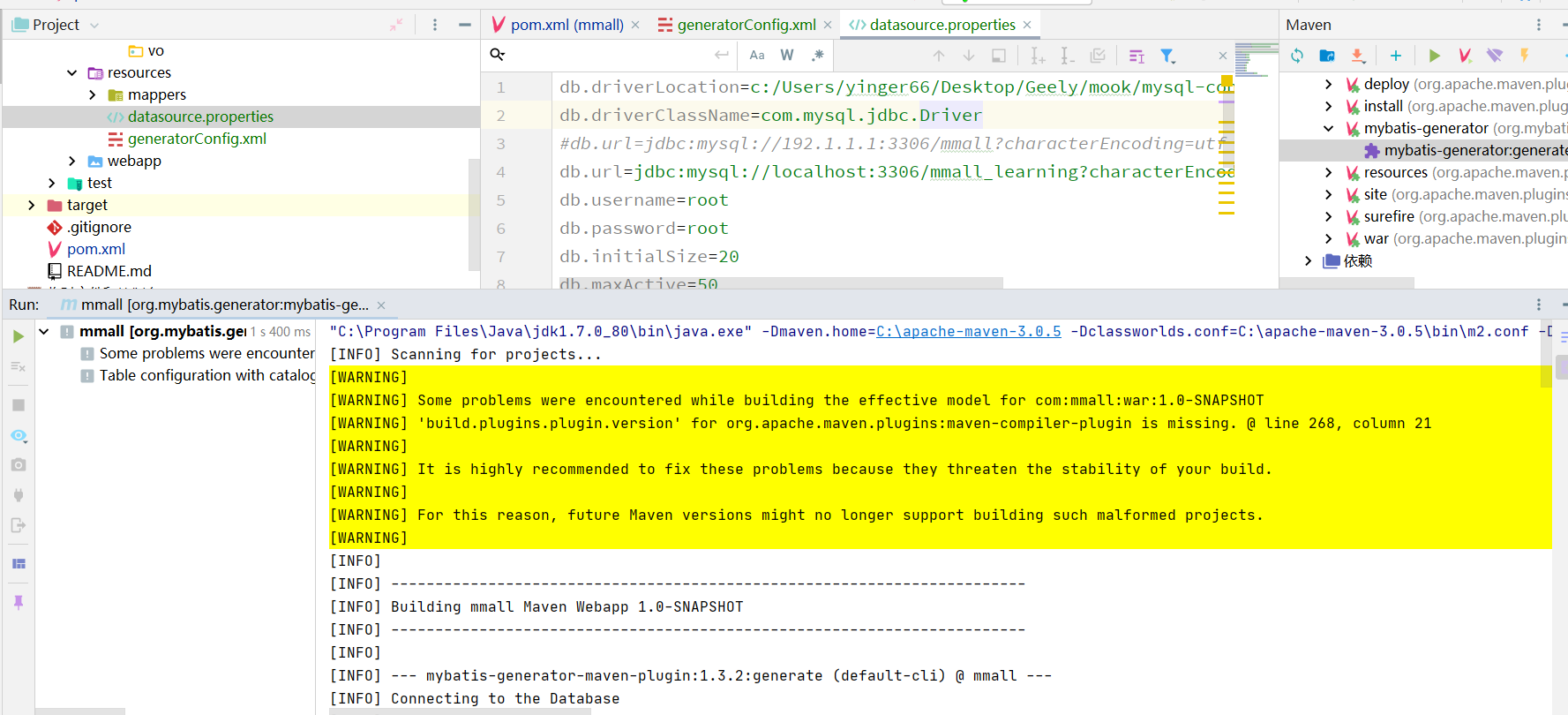Run Maven build with green play icon

coord(1435,56)
